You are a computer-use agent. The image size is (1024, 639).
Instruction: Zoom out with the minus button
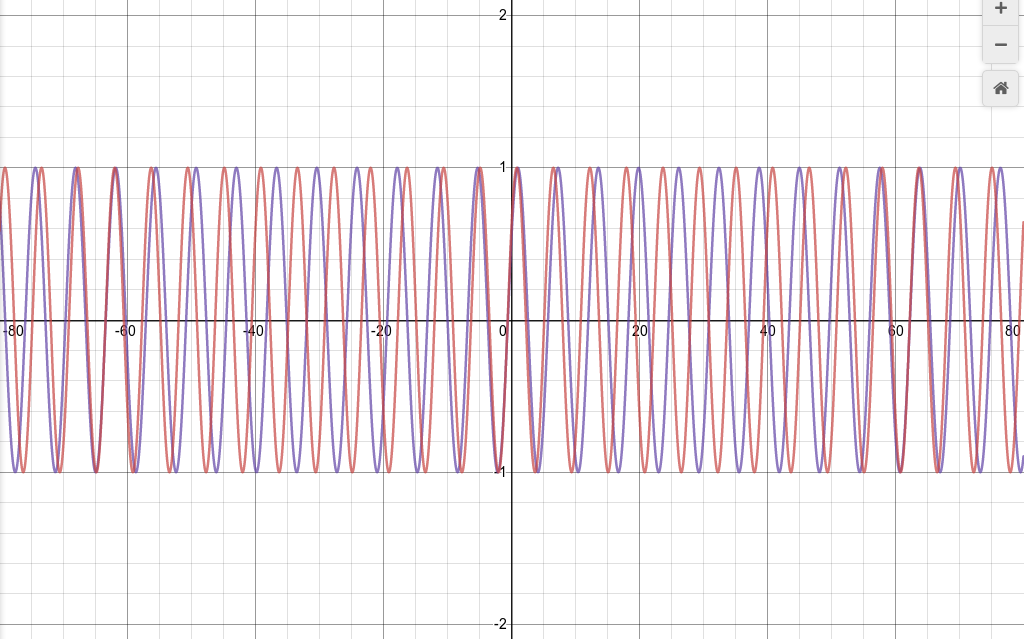pyautogui.click(x=1000, y=45)
